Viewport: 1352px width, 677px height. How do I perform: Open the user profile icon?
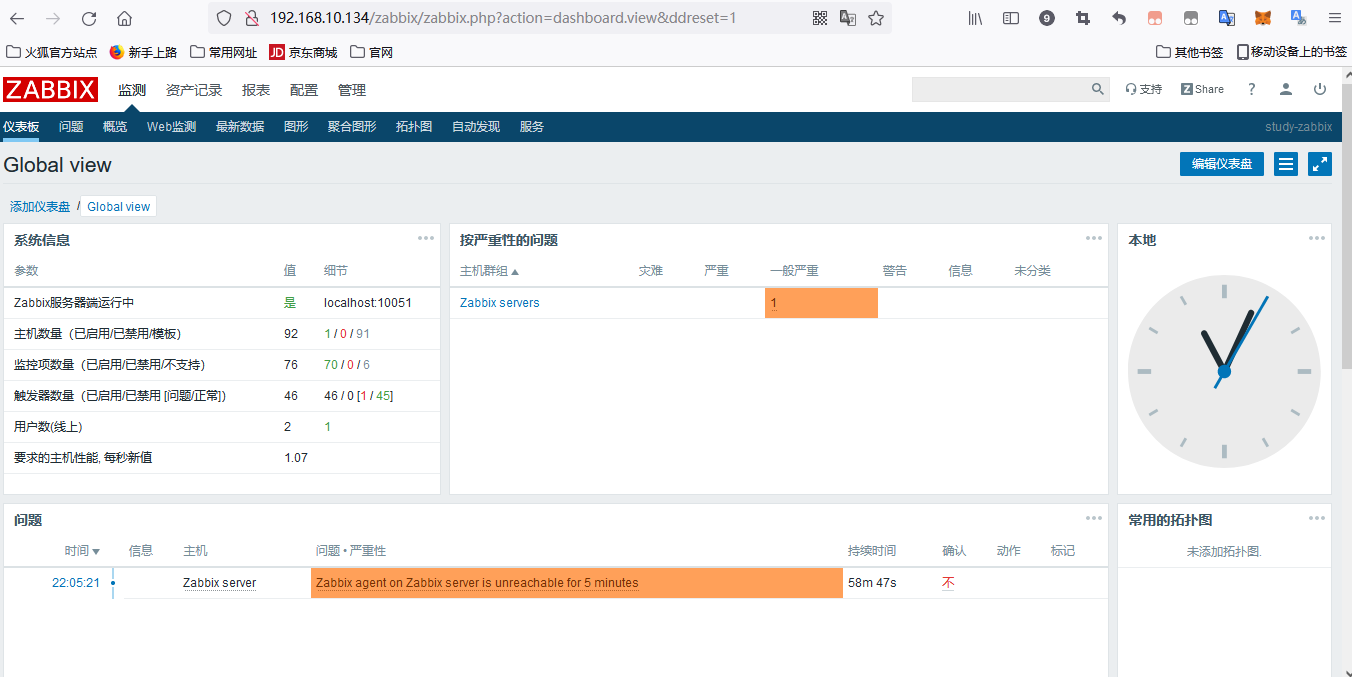pyautogui.click(x=1286, y=89)
